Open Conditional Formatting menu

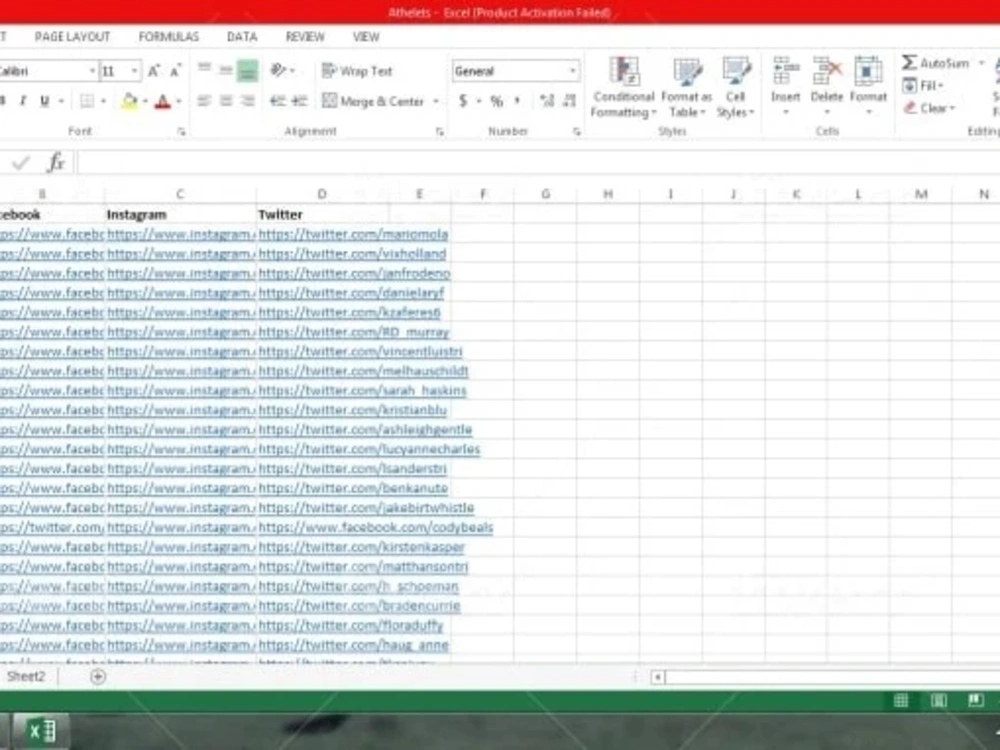tap(624, 87)
